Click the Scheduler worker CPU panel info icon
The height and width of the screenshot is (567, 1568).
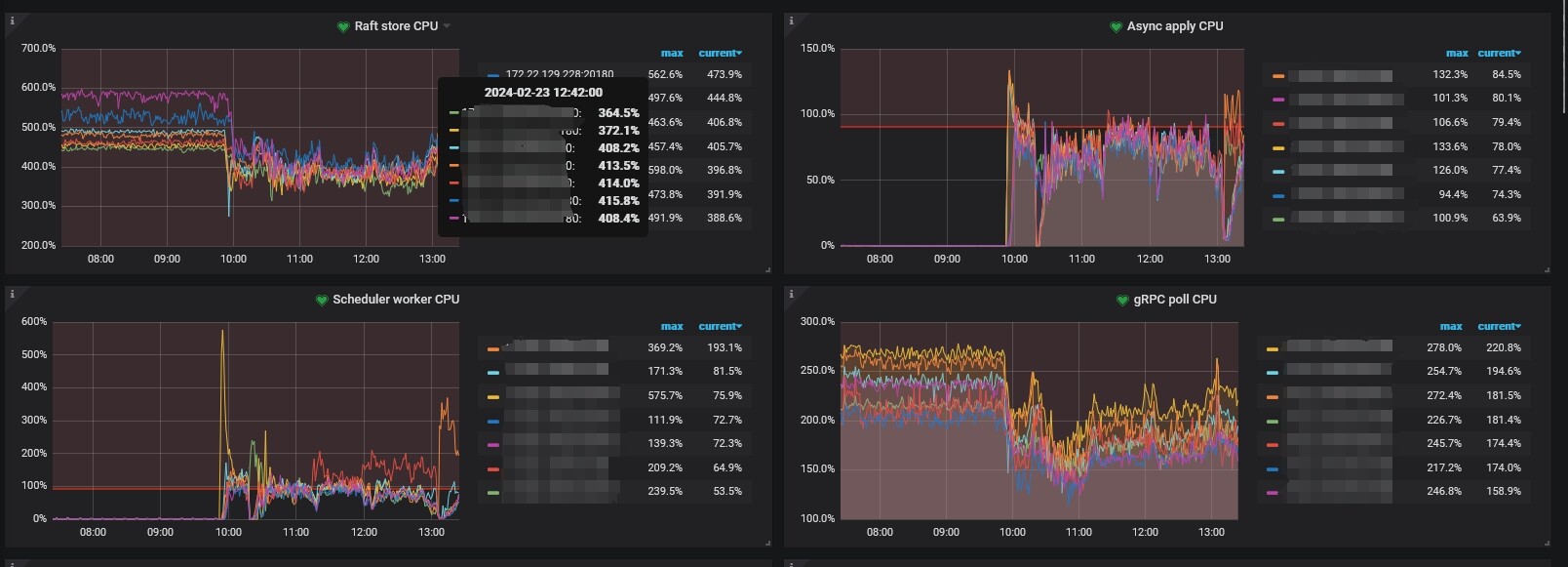[12, 294]
